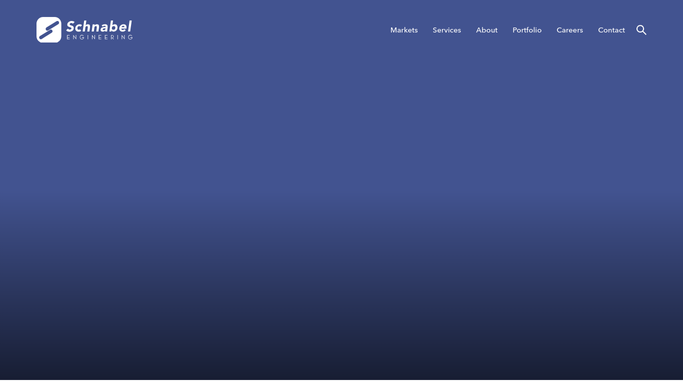This screenshot has width=683, height=384.
Task: Select Contact in the navigation bar
Action: tap(611, 30)
